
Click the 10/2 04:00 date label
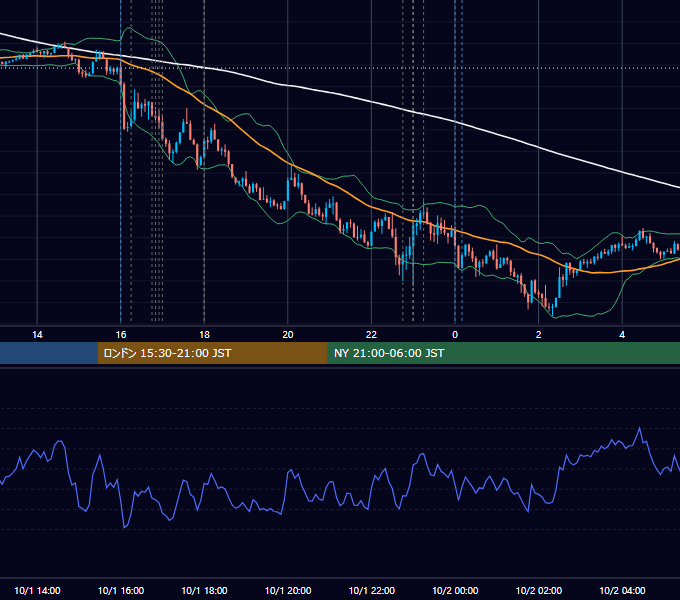tap(622, 590)
